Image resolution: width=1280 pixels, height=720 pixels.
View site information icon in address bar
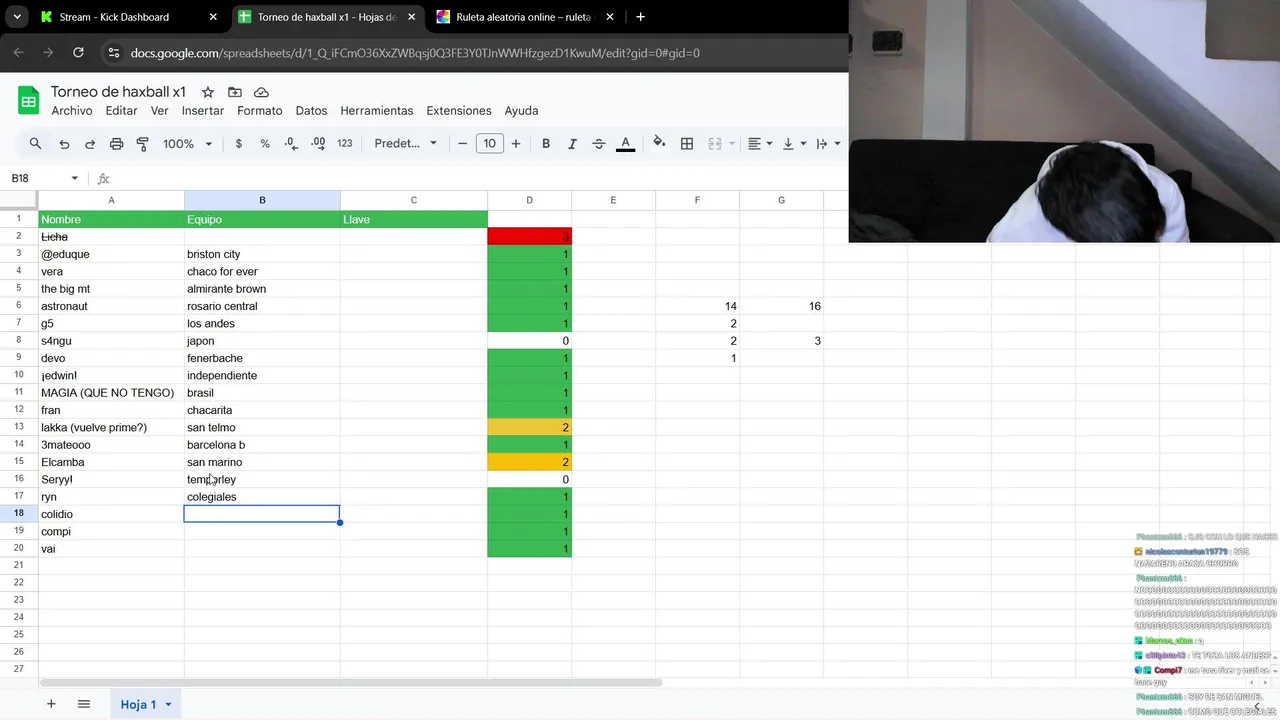tap(113, 53)
